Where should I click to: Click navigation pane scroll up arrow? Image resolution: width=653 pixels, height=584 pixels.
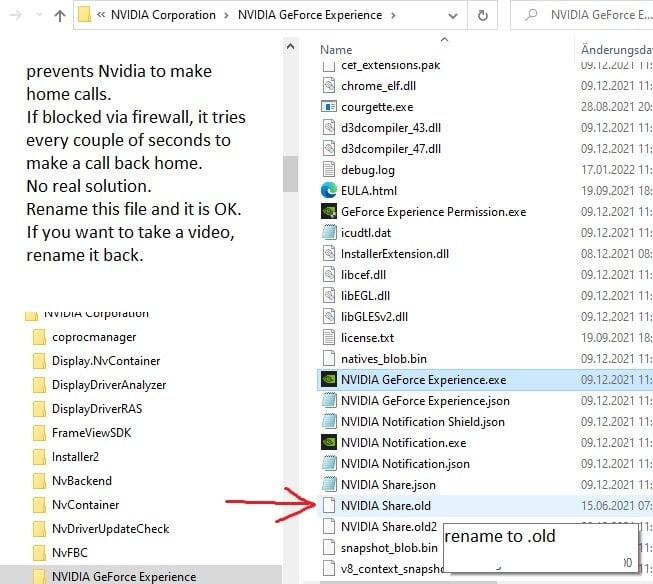click(290, 46)
